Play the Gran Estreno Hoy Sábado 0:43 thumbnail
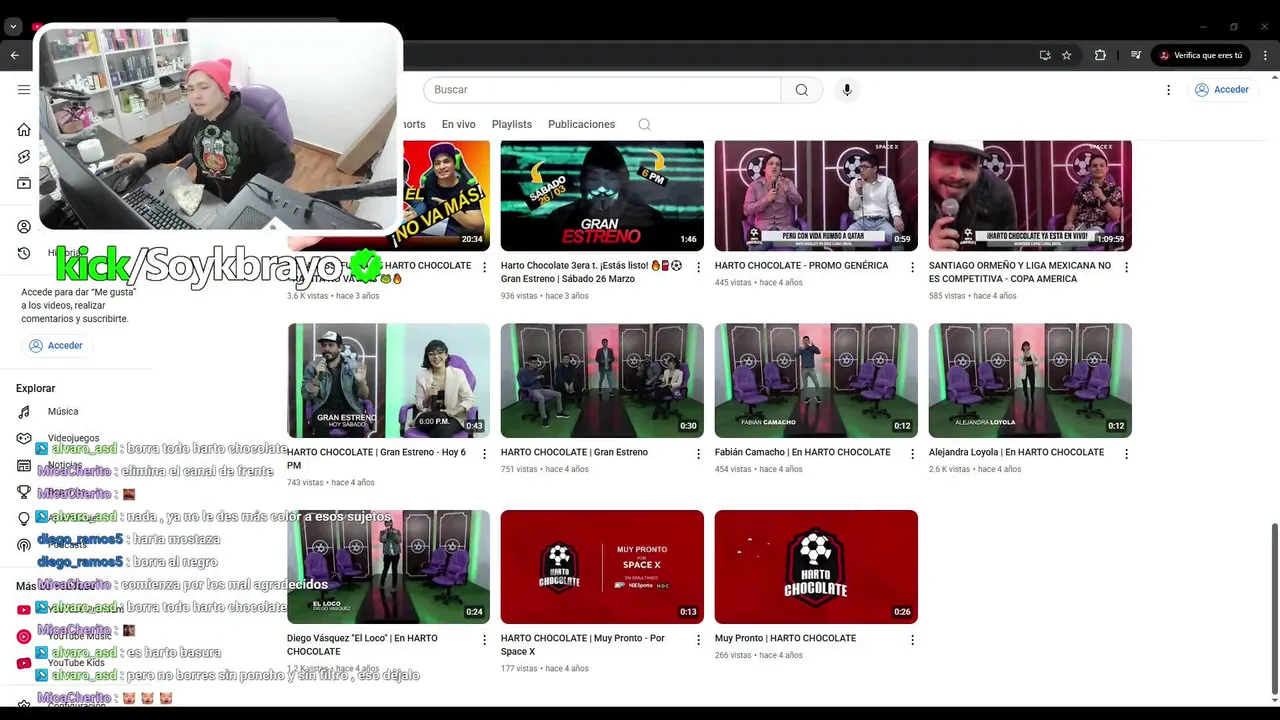 (x=388, y=380)
